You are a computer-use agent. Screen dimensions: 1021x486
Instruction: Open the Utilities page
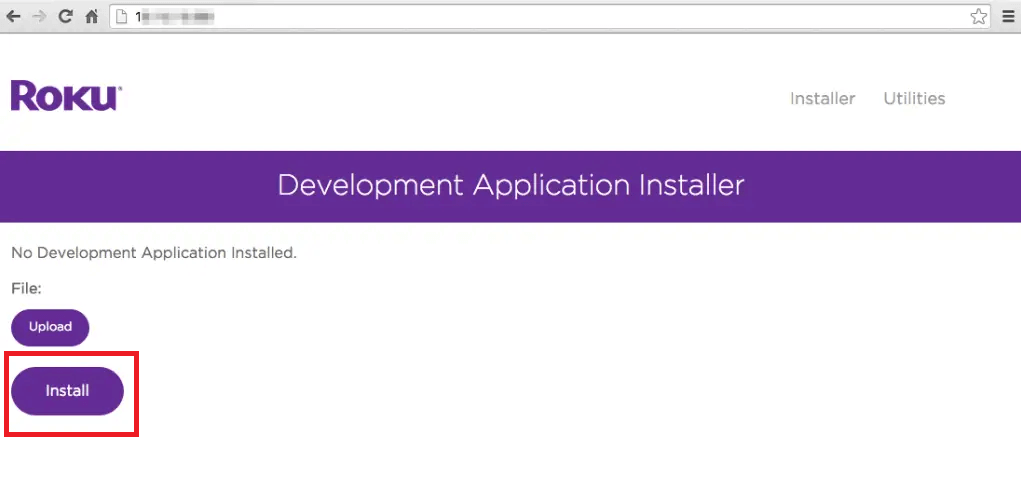point(914,98)
